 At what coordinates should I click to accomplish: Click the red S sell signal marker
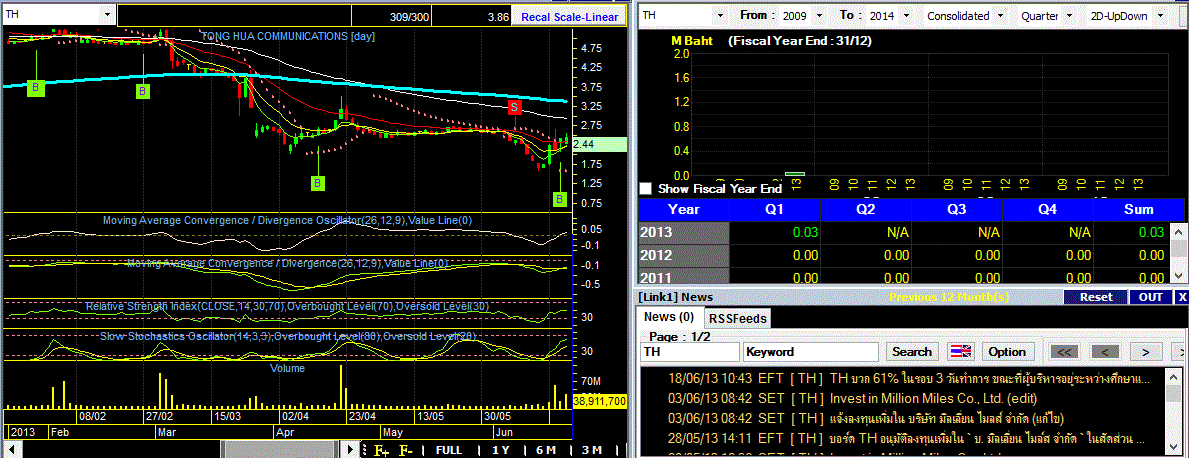(515, 107)
